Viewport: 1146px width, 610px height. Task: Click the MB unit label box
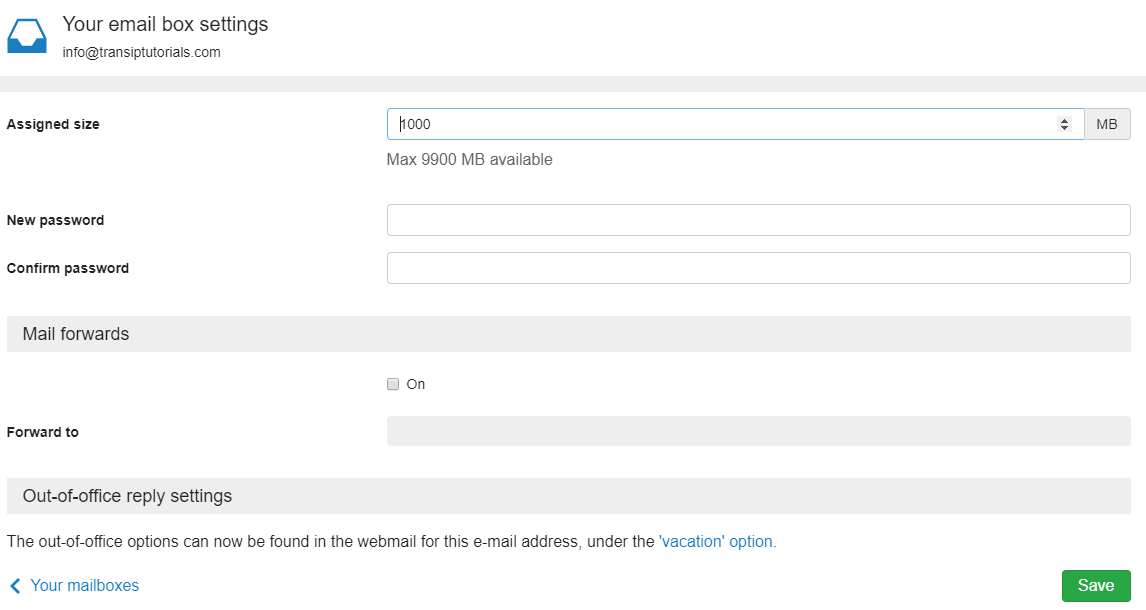pos(1107,124)
